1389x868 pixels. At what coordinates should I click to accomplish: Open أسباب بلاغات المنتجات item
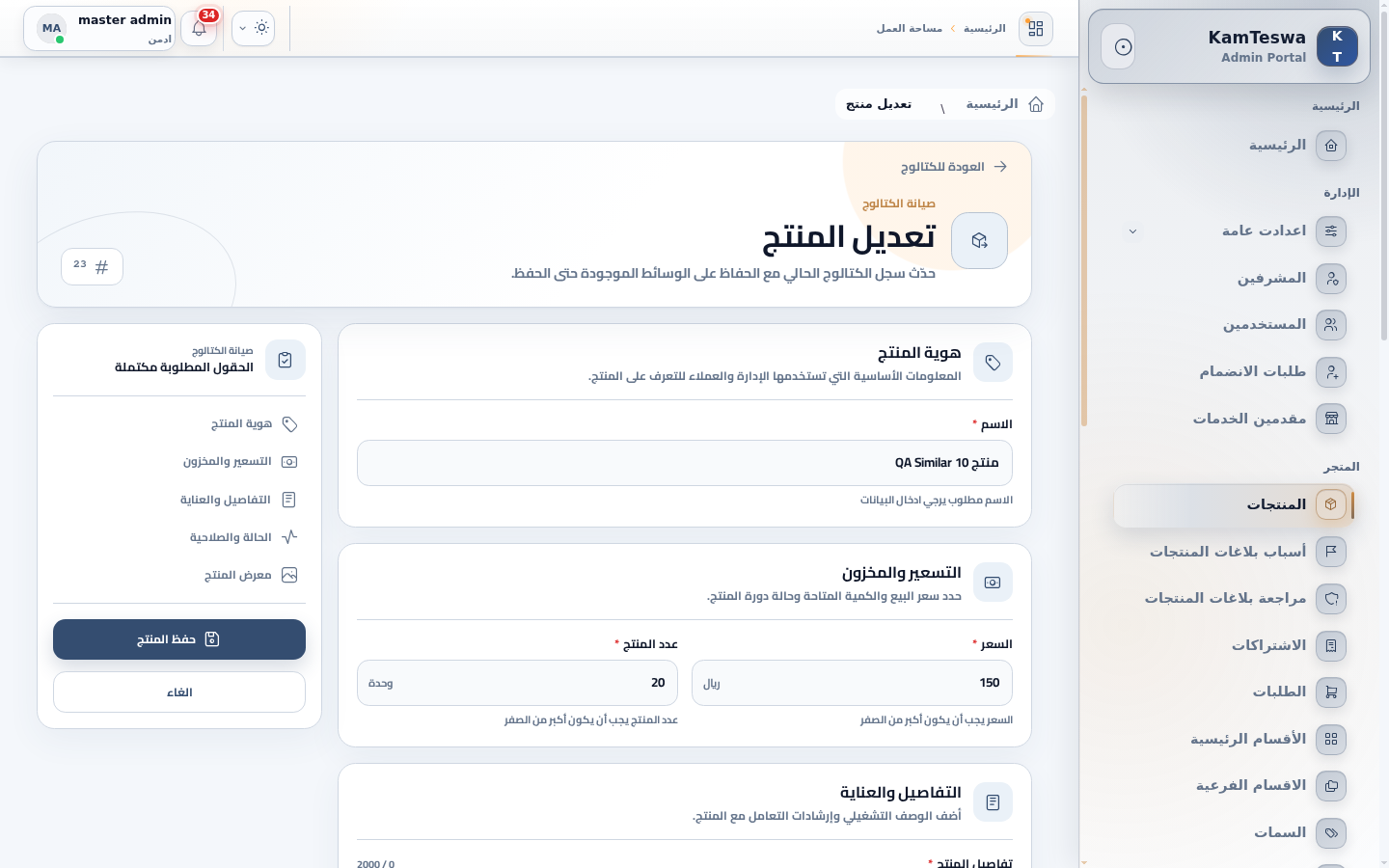pyautogui.click(x=1234, y=552)
